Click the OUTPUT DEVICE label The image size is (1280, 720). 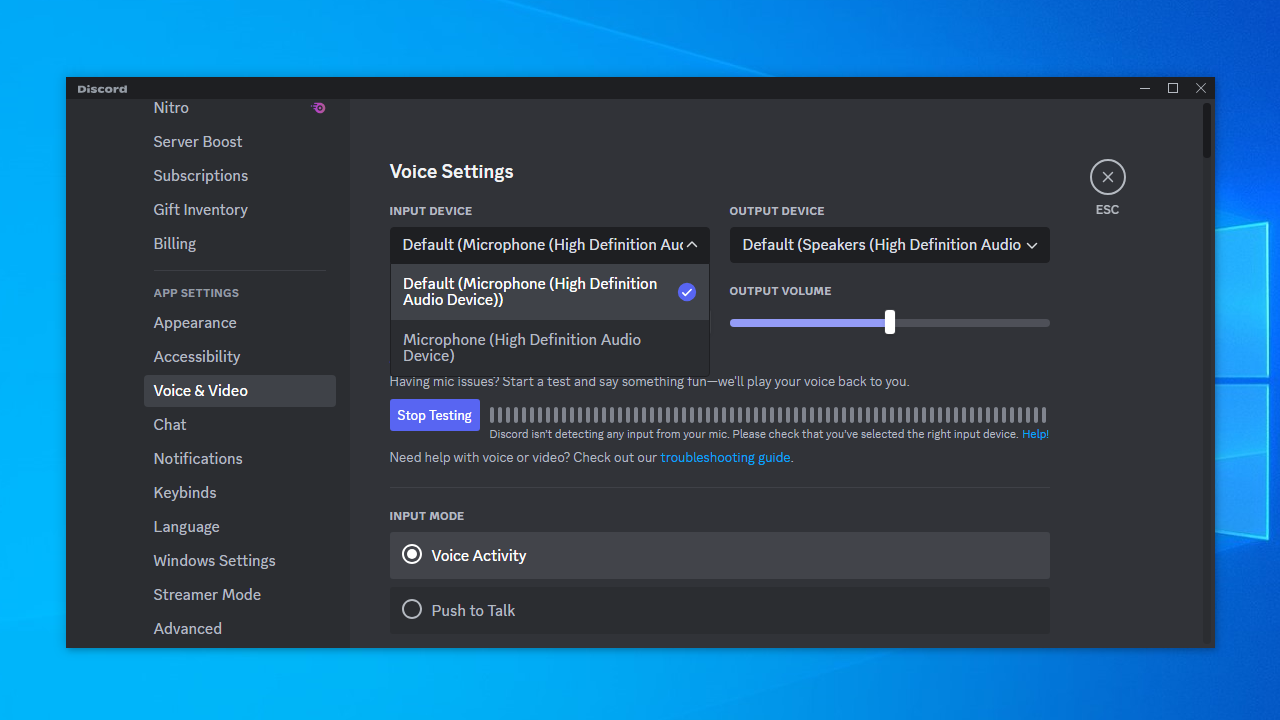[x=777, y=211]
